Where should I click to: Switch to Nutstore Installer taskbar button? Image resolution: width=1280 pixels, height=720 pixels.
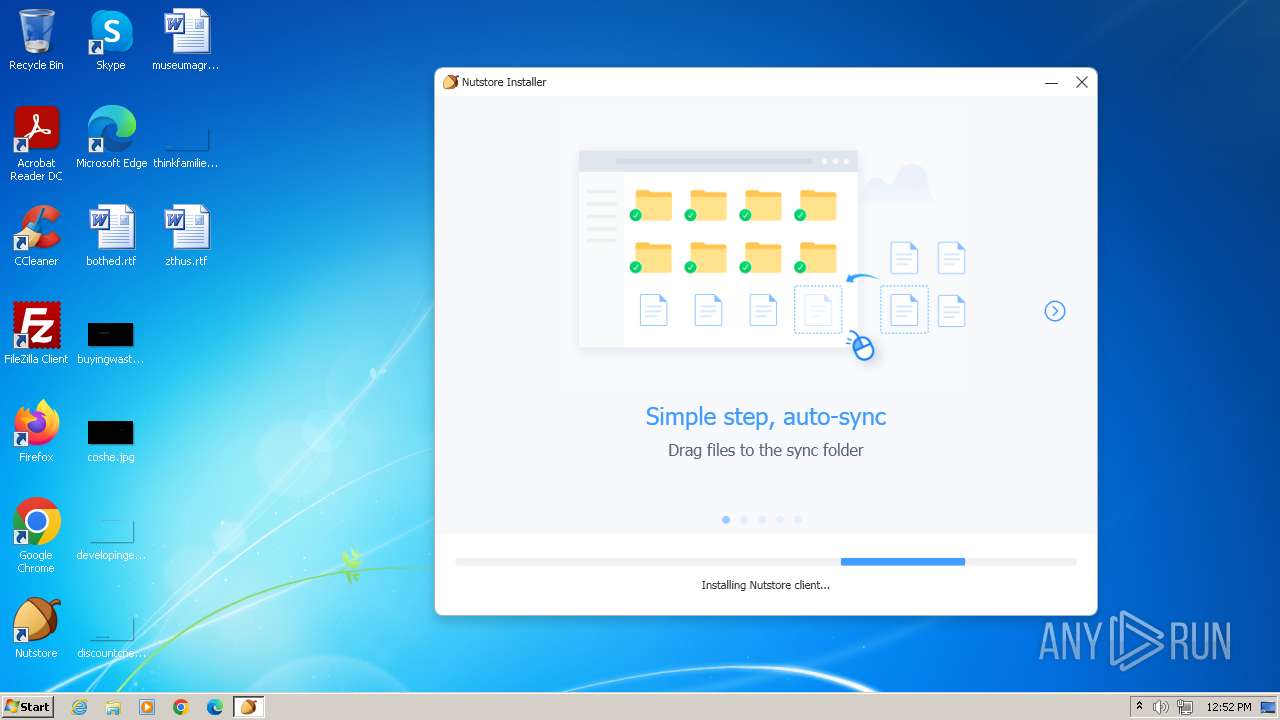click(249, 707)
